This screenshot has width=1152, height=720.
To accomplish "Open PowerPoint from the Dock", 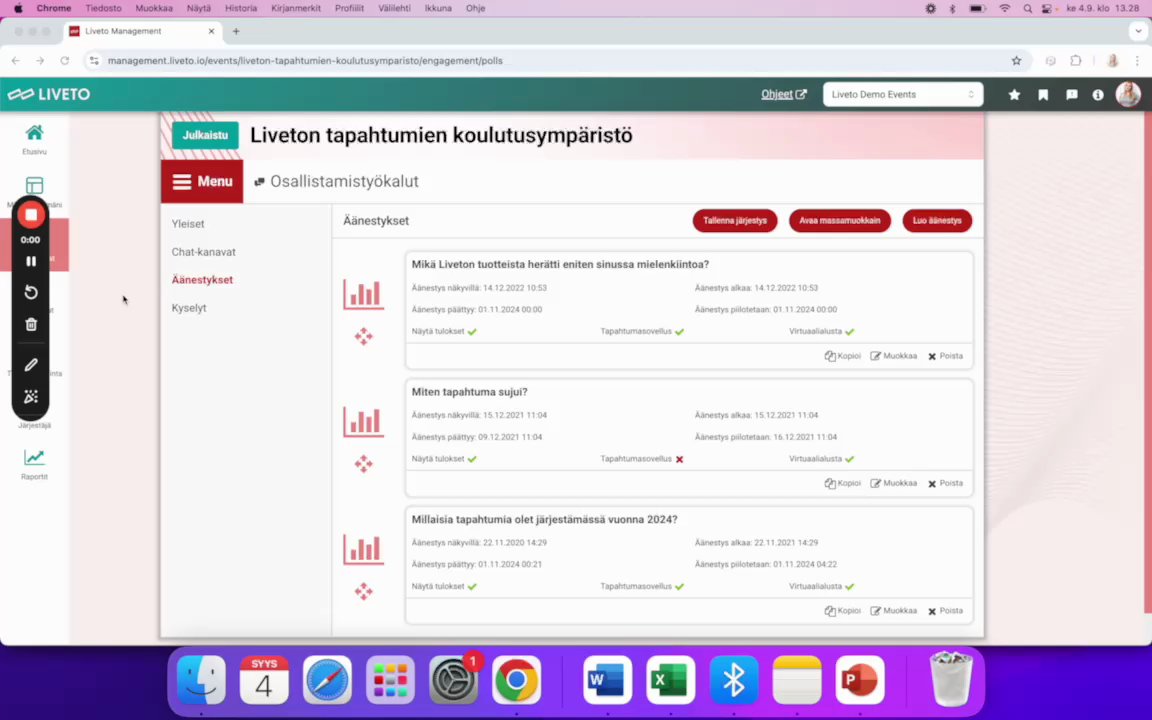I will 860,680.
